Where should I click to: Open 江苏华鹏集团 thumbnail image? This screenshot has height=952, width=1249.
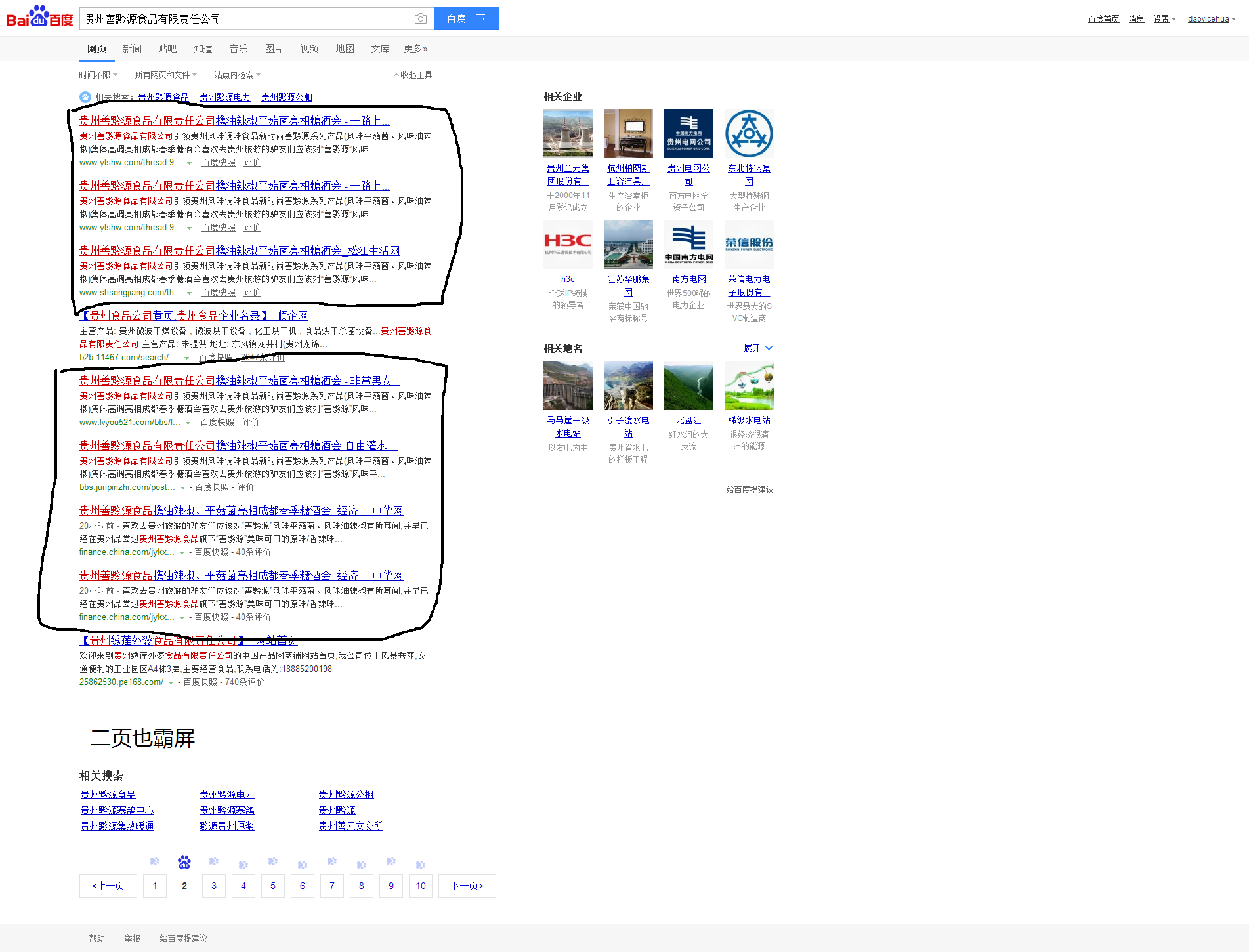[x=628, y=244]
